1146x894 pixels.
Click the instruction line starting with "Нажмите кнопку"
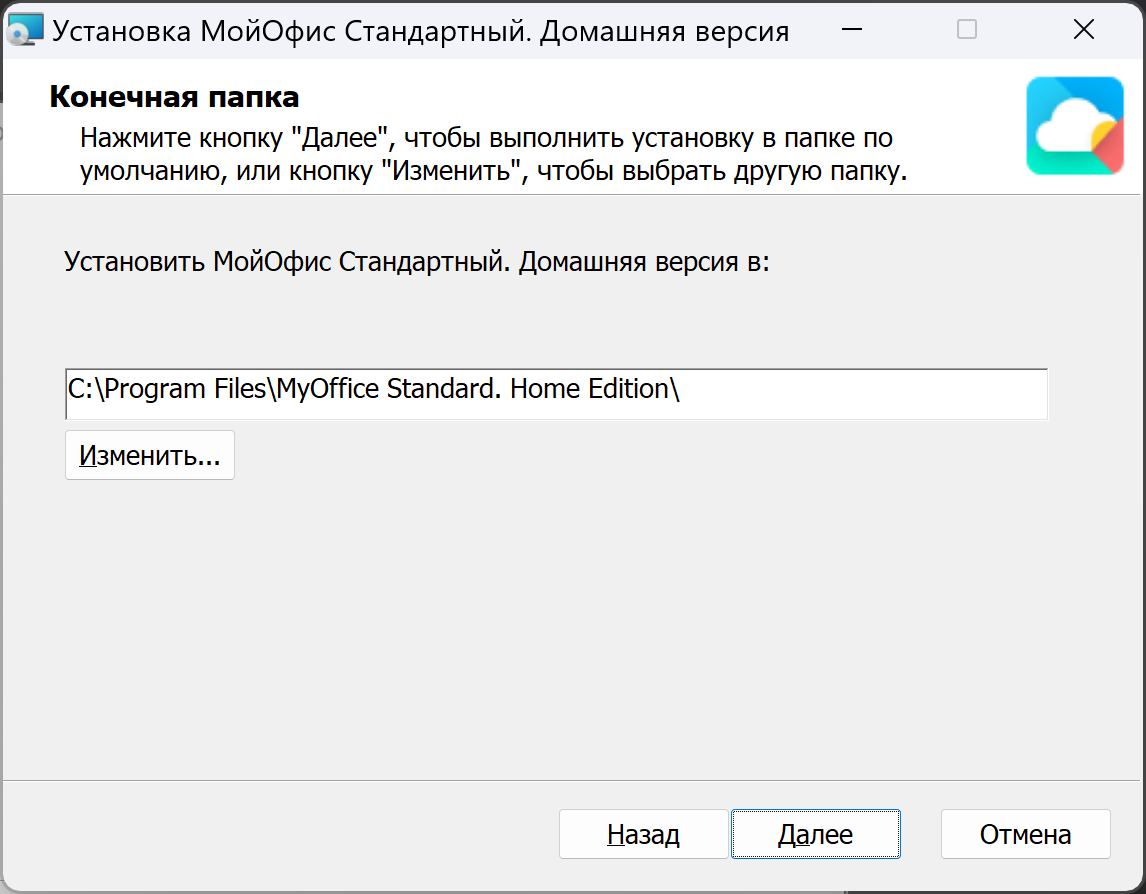[x=486, y=137]
